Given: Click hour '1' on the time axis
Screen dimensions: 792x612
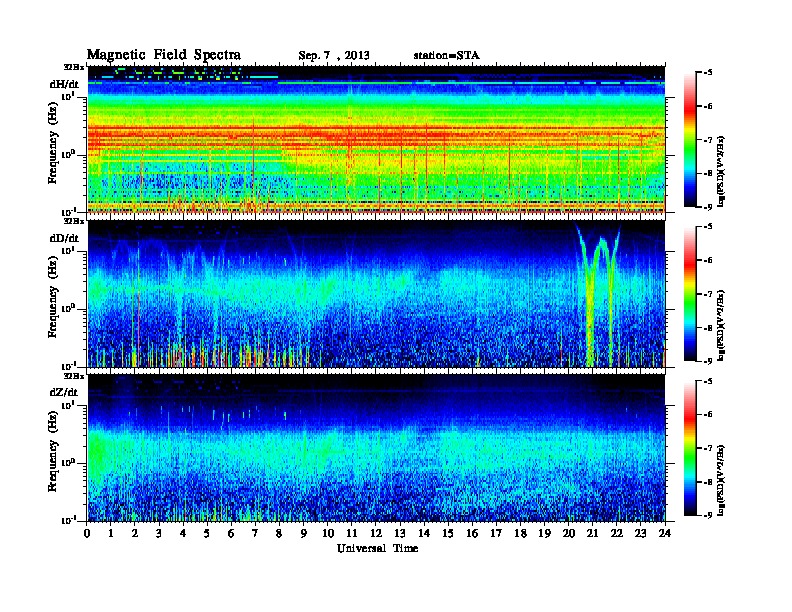Looking at the screenshot, I should 111,533.
